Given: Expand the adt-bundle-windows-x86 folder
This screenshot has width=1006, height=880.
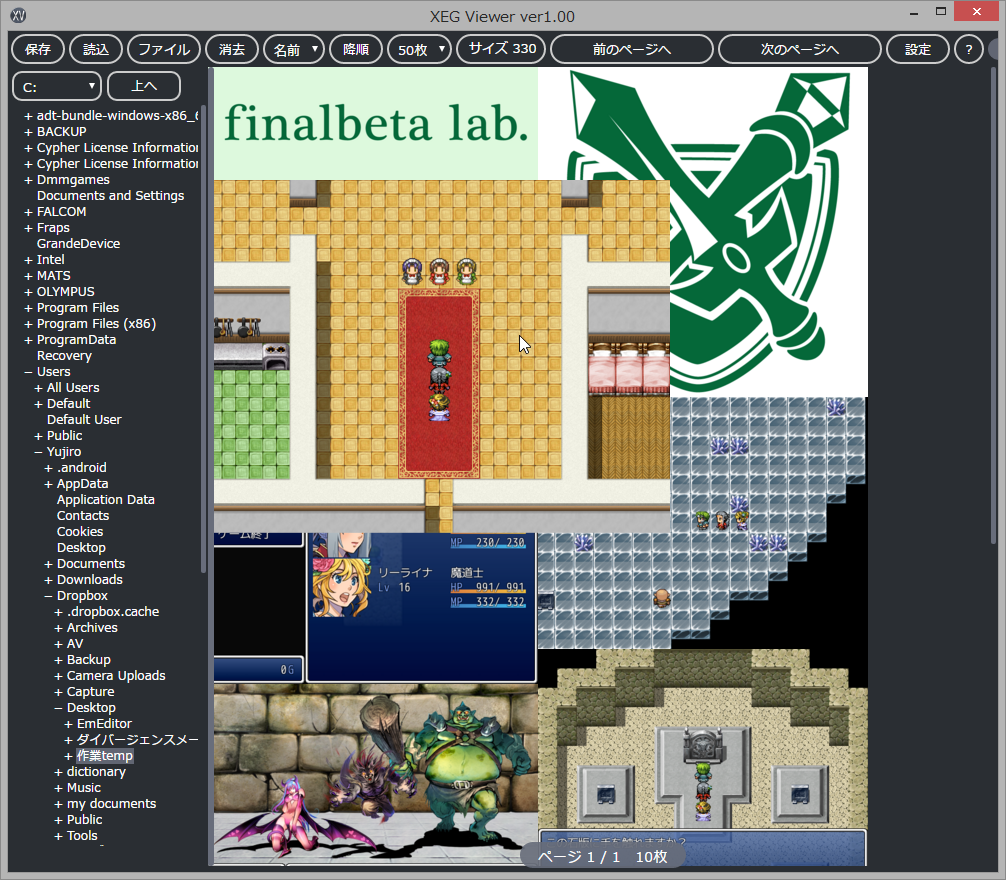Looking at the screenshot, I should (x=28, y=116).
